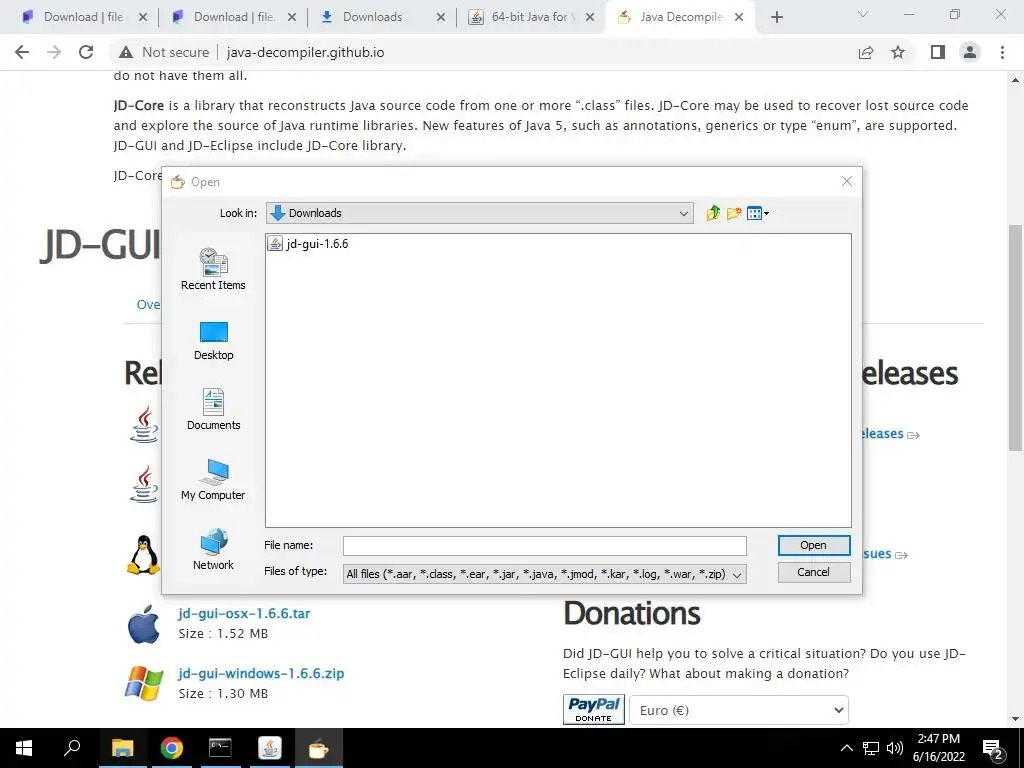Open the Java taskbar icon
The height and width of the screenshot is (768, 1024).
270,748
